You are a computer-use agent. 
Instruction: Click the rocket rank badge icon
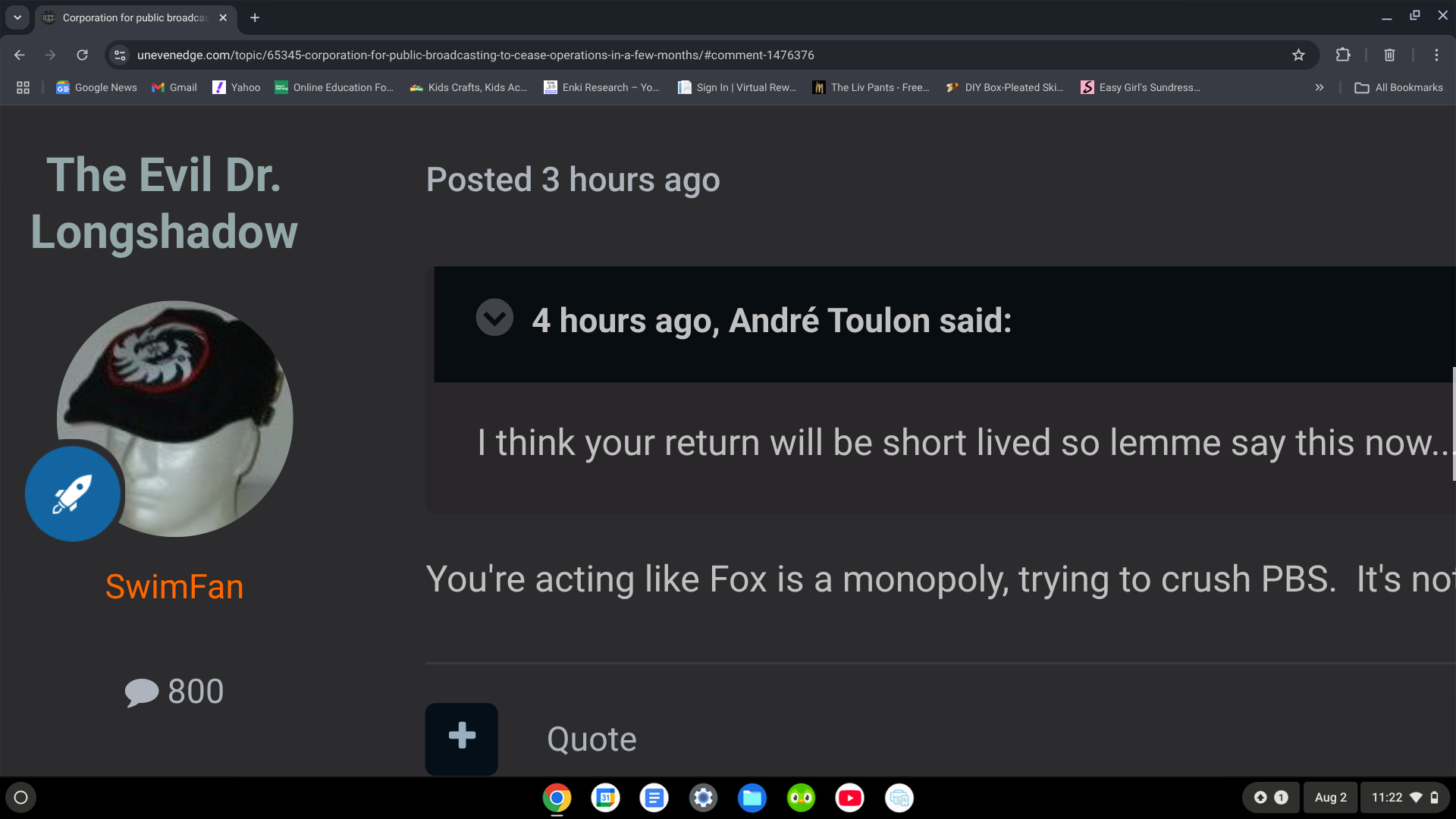(73, 494)
